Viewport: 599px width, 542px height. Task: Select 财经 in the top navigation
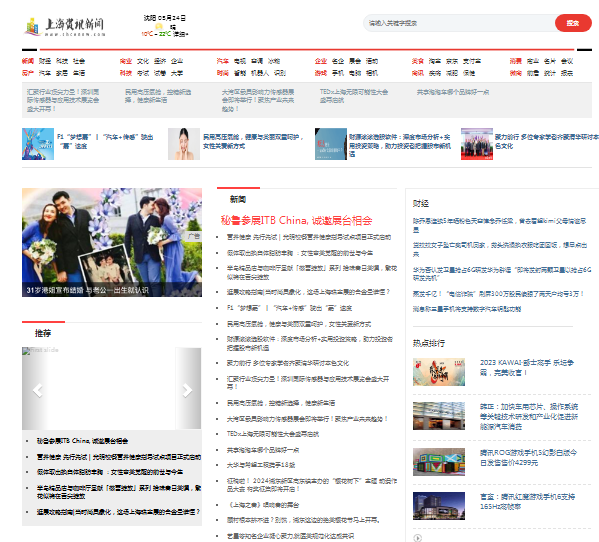45,61
